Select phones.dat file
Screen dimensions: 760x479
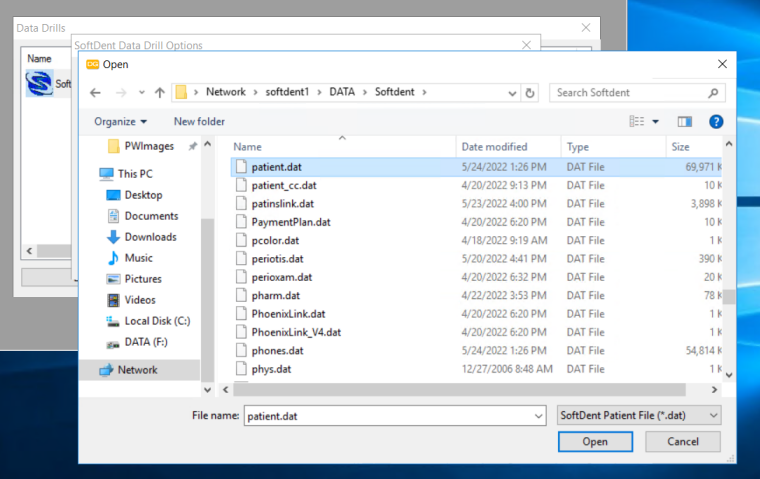277,351
